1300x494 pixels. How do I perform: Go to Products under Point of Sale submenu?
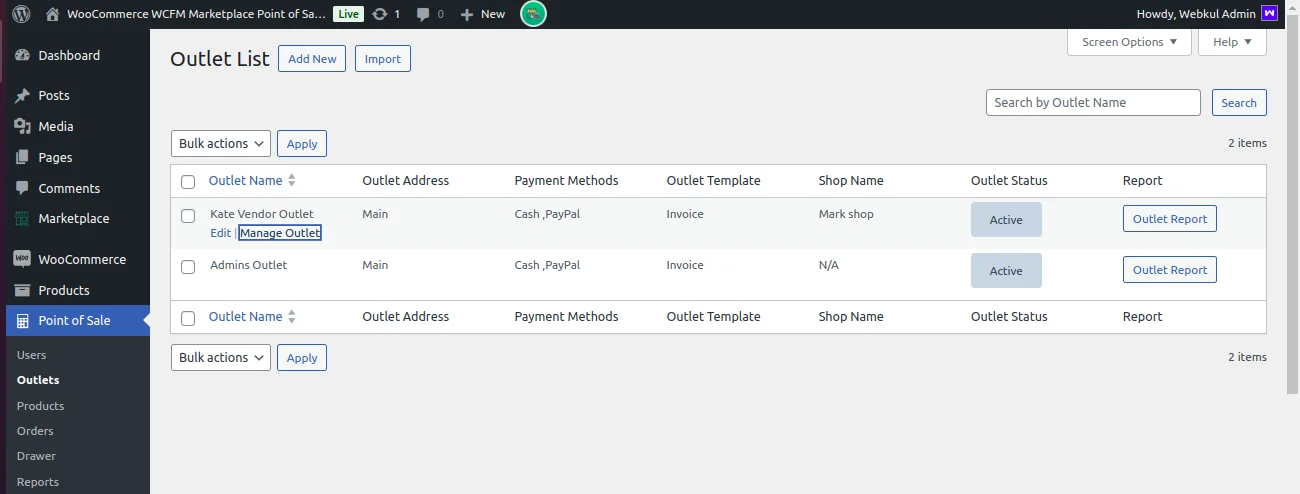(x=40, y=406)
